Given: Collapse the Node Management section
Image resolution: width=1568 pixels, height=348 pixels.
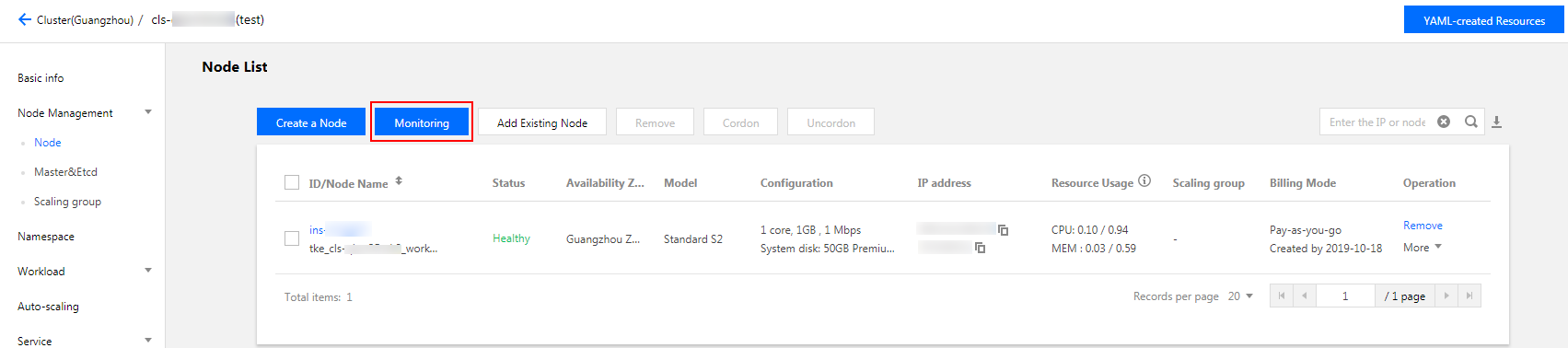Looking at the screenshot, I should [148, 112].
